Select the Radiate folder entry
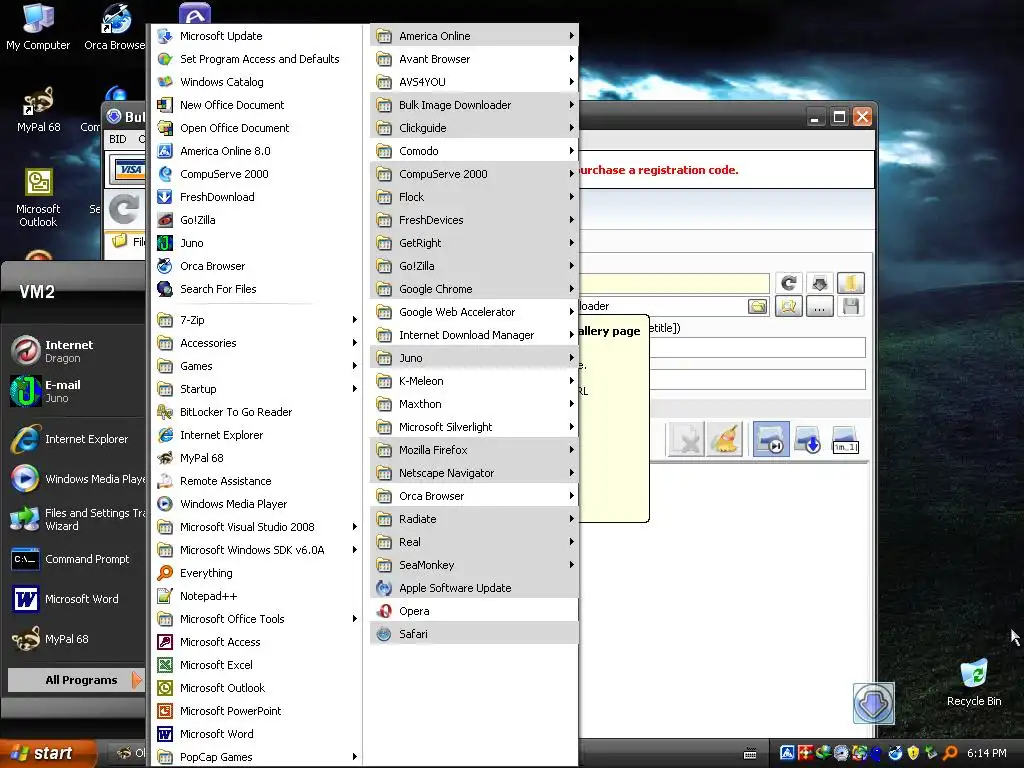 pyautogui.click(x=474, y=519)
